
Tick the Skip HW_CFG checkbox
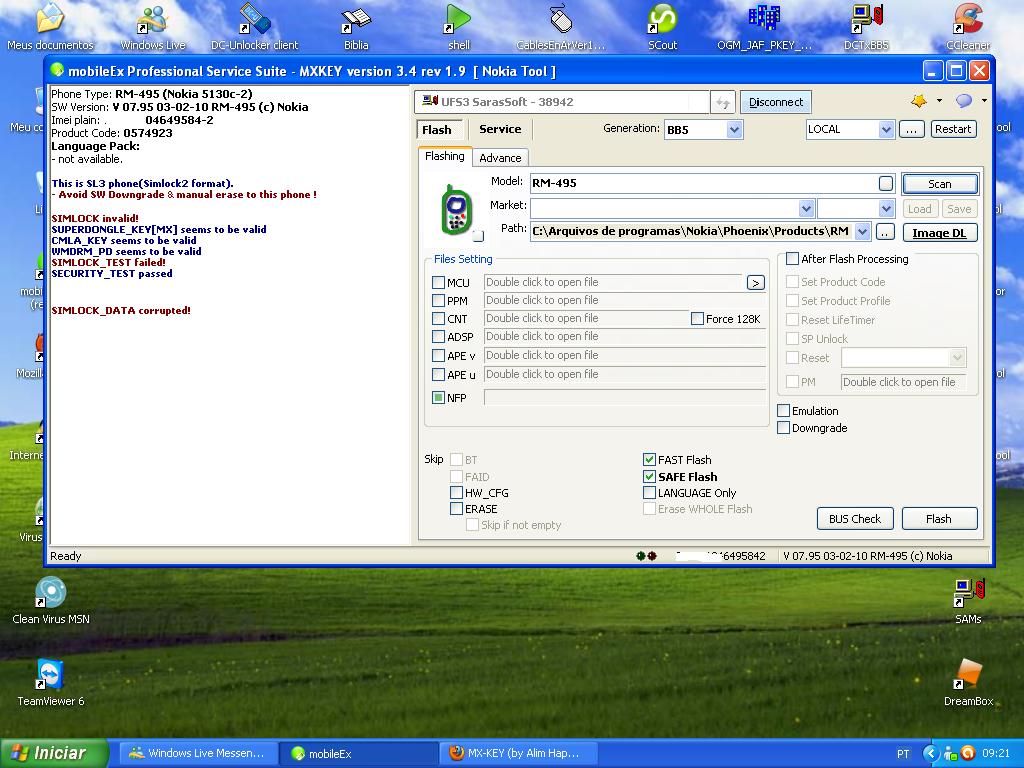[456, 493]
